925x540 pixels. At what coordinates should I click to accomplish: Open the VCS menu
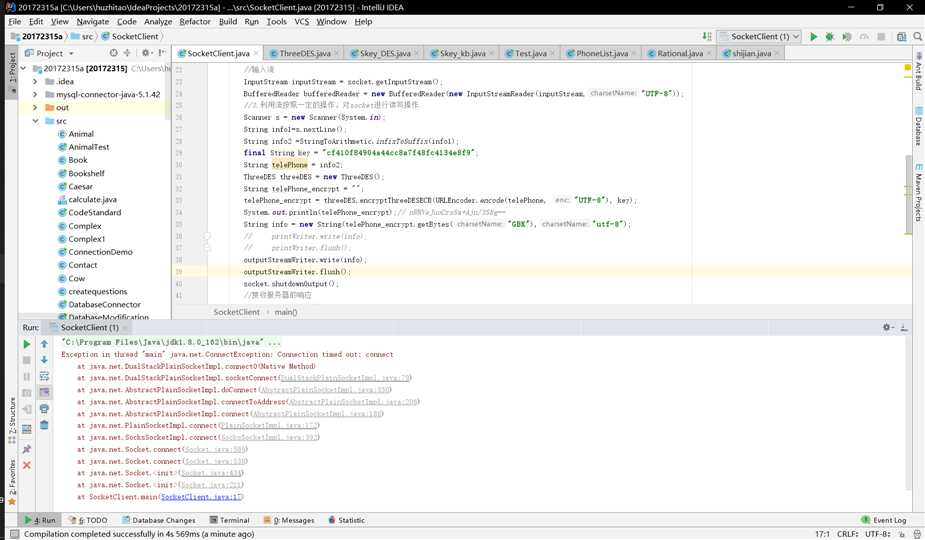(301, 21)
